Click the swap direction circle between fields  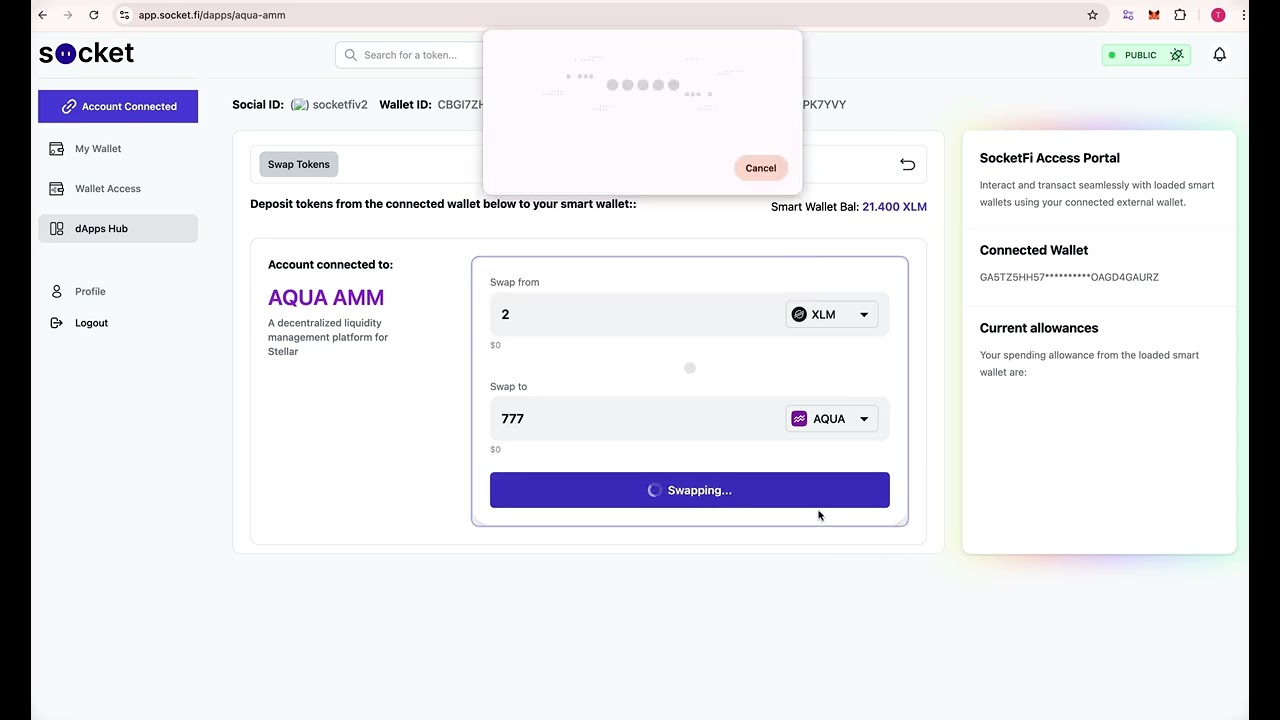tap(690, 368)
